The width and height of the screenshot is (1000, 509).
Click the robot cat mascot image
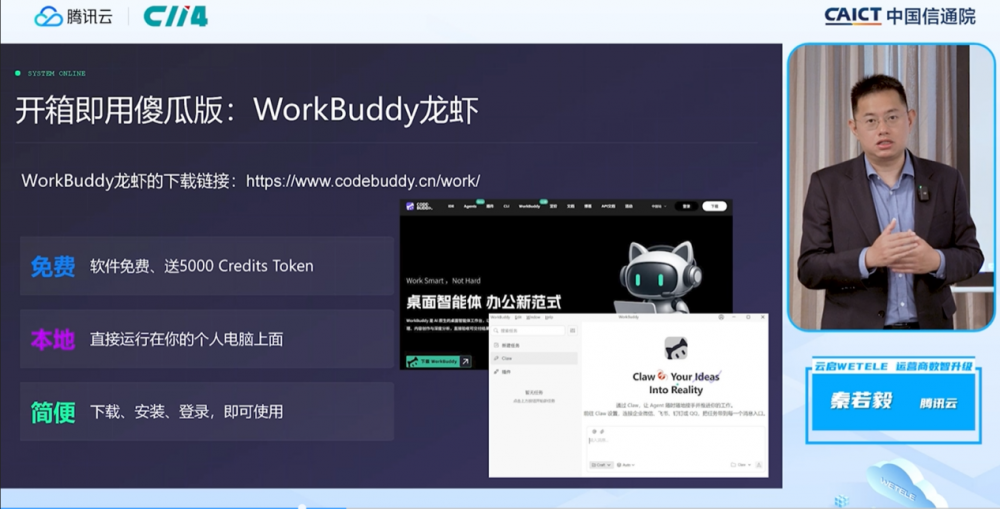[656, 273]
